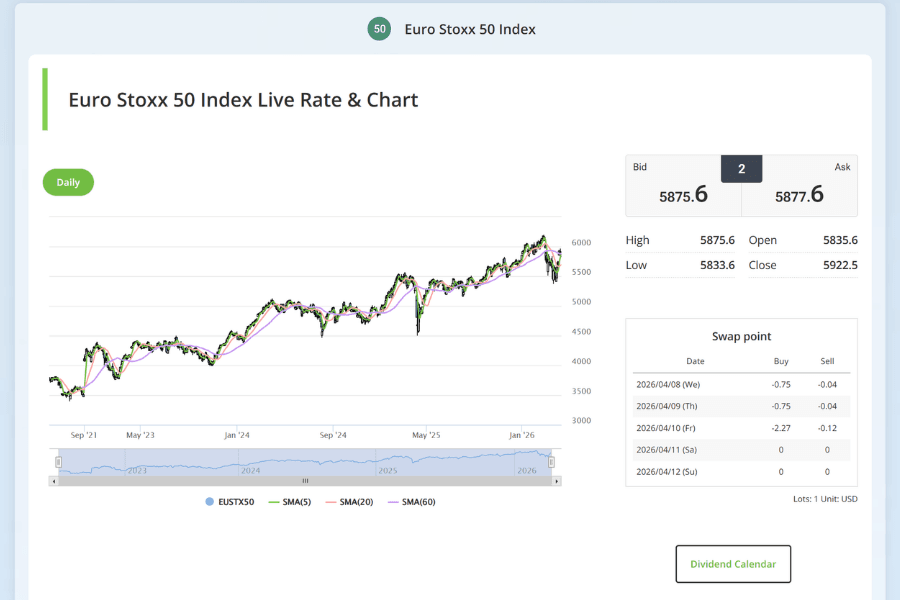
Task: Toggle the EUSTX50 series in the legend
Action: tap(237, 501)
